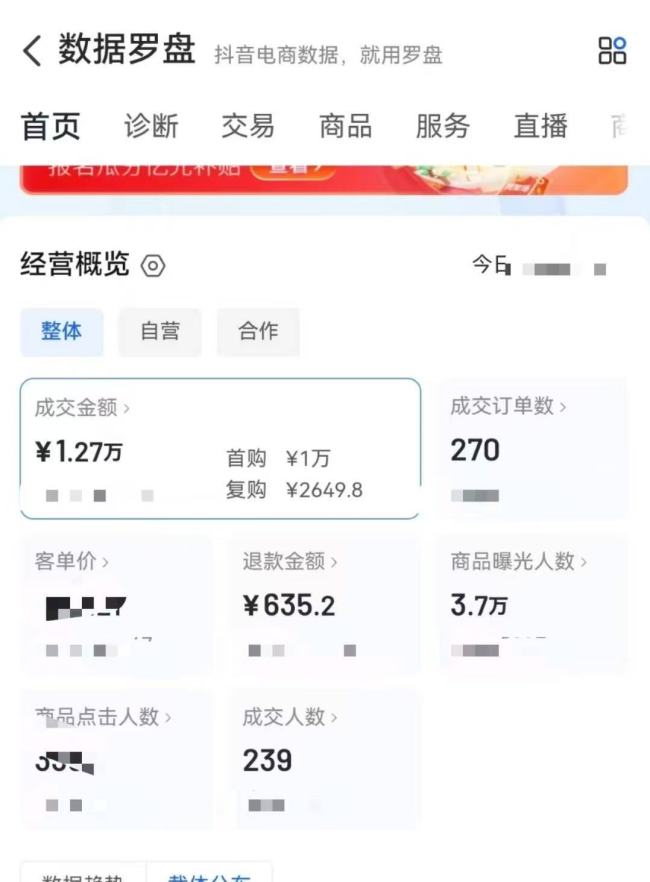The width and height of the screenshot is (650, 882).
Task: Switch to the 诊断 tab
Action: coord(151,127)
